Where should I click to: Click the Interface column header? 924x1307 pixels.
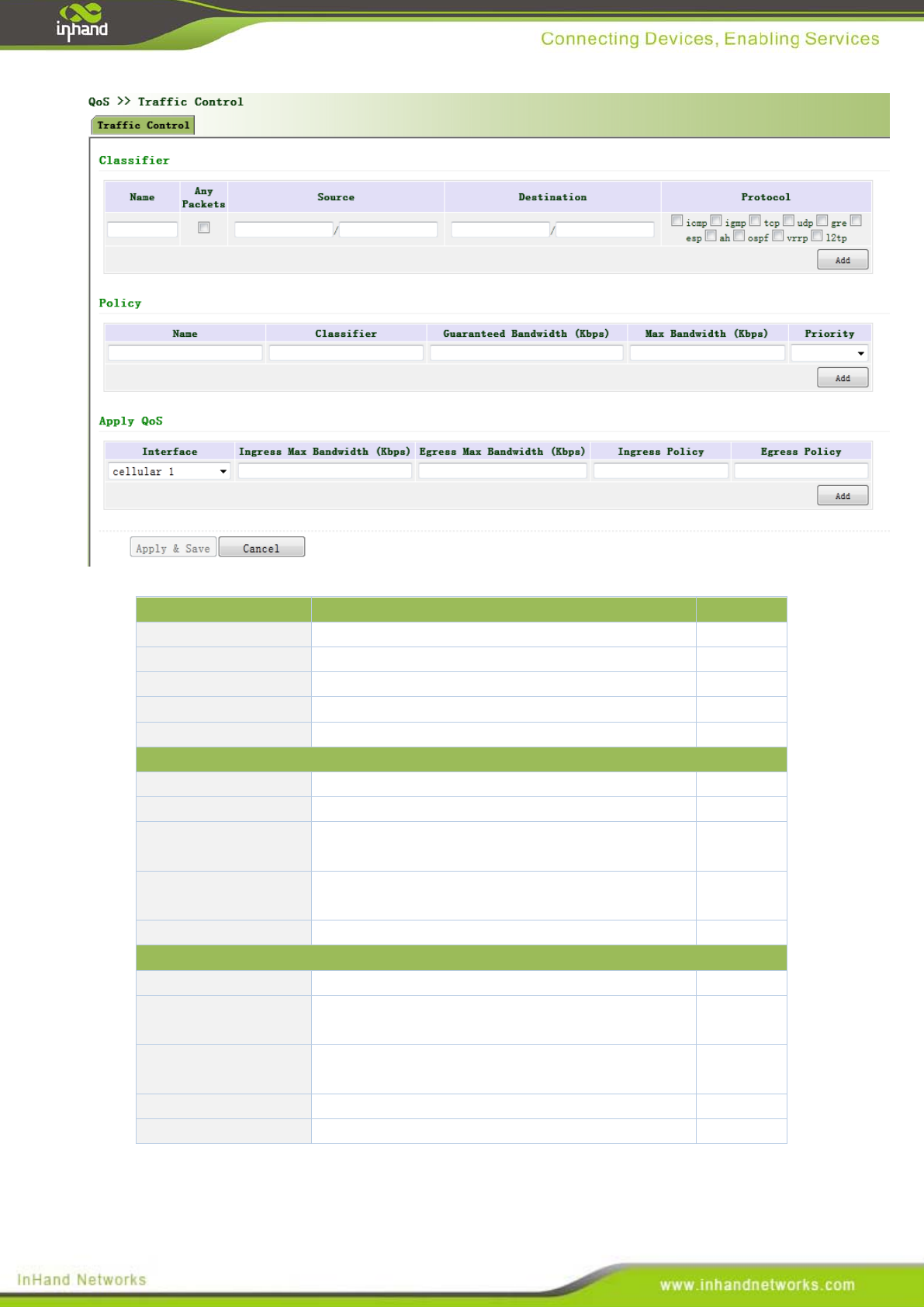pos(170,451)
